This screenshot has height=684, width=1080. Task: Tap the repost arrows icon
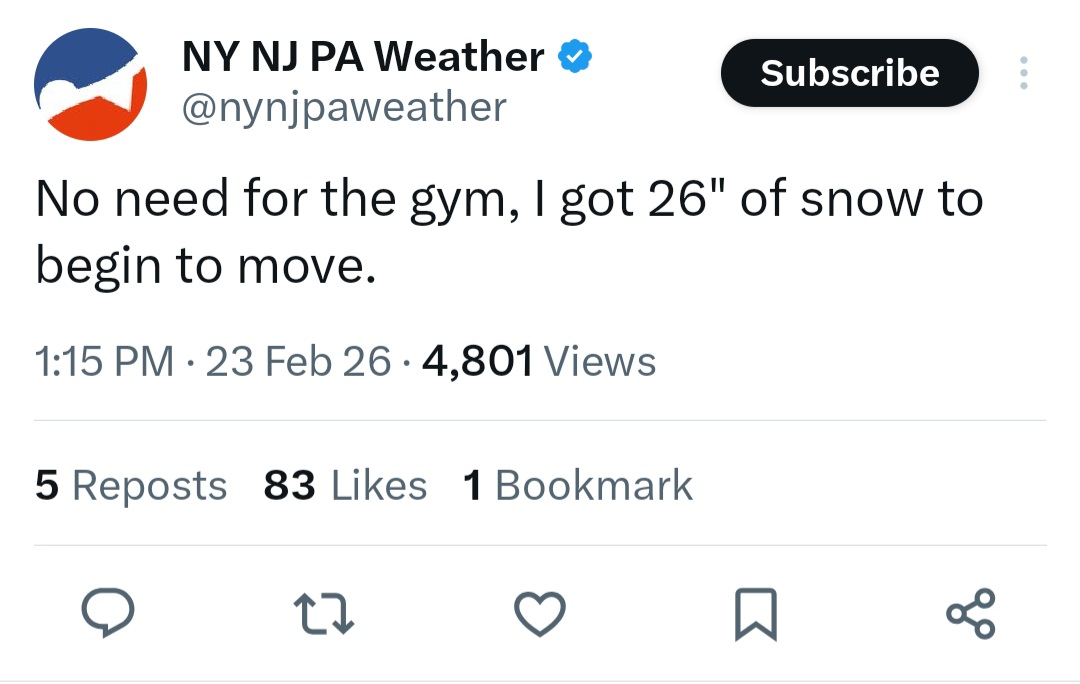pos(322,613)
